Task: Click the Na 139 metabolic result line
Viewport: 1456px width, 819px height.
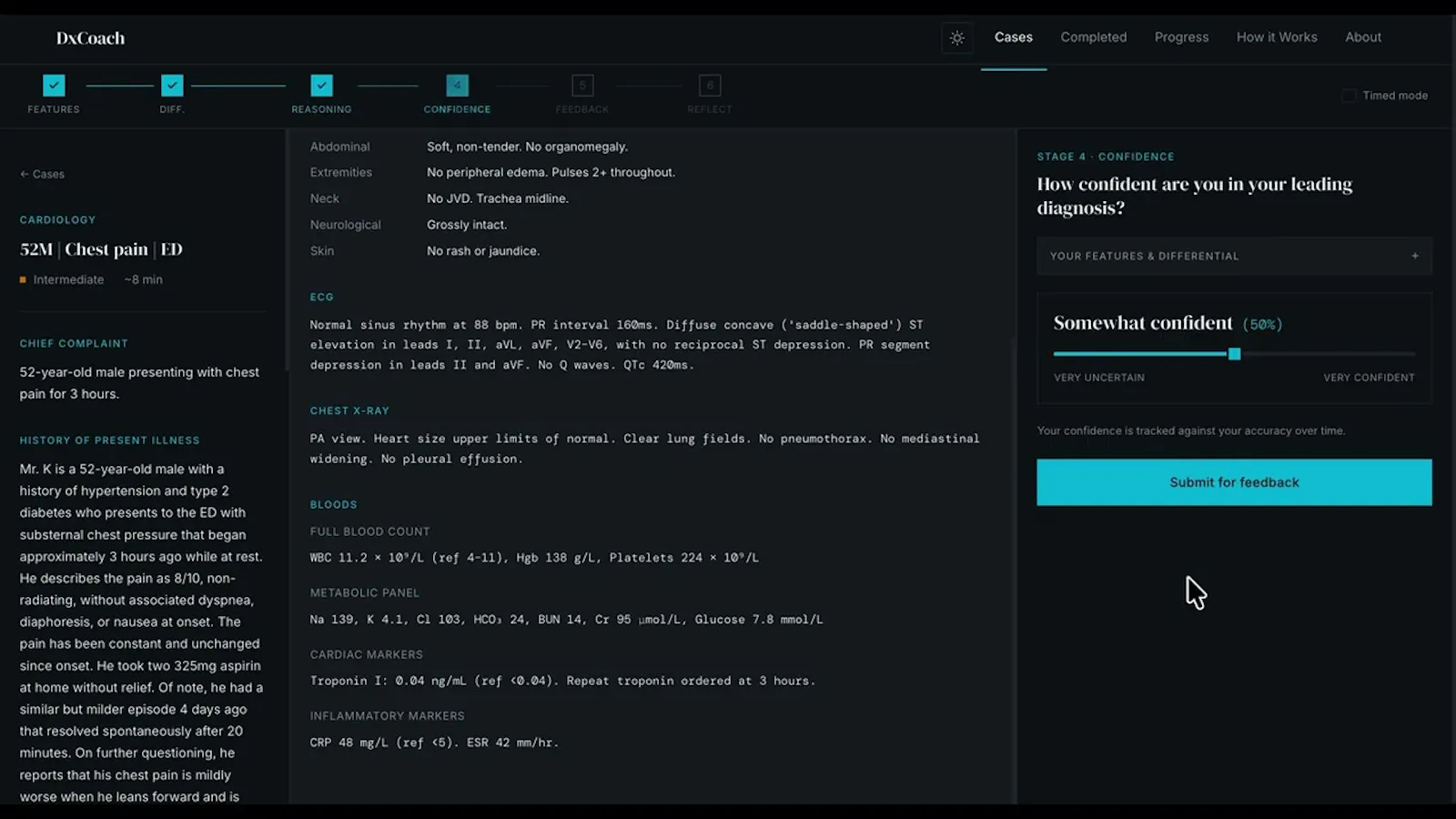Action: (x=566, y=620)
